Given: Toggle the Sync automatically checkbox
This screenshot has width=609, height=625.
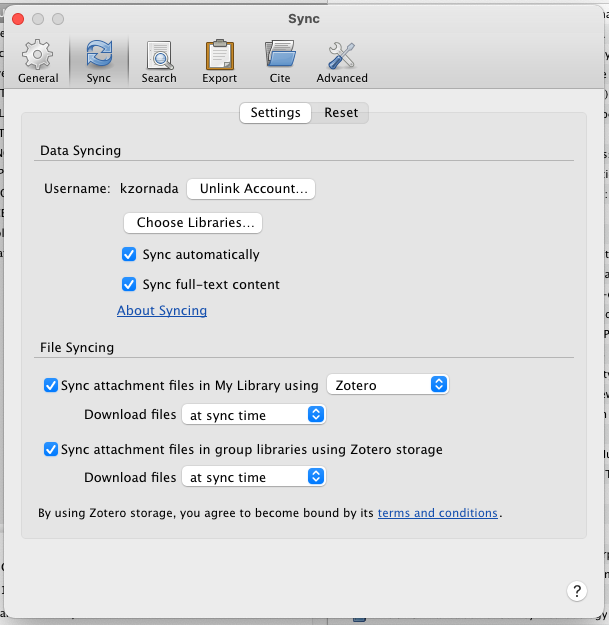Looking at the screenshot, I should tap(129, 254).
